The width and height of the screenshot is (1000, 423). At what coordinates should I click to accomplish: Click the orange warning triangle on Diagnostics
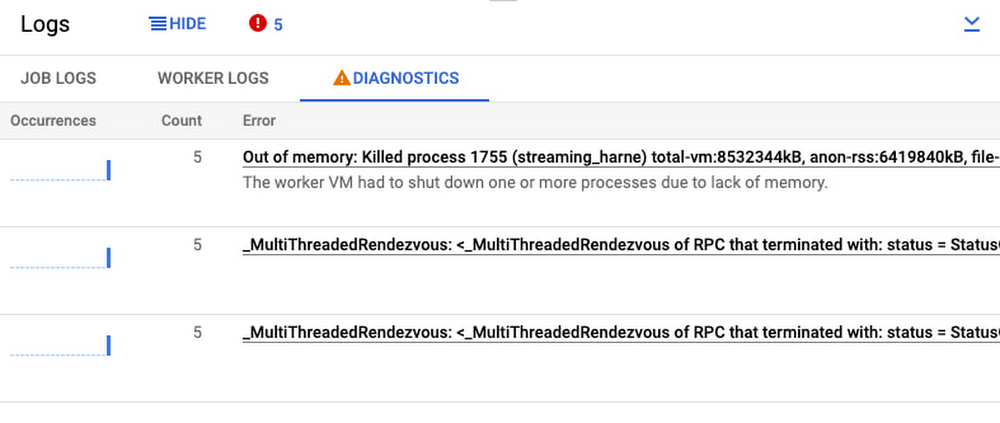point(342,78)
